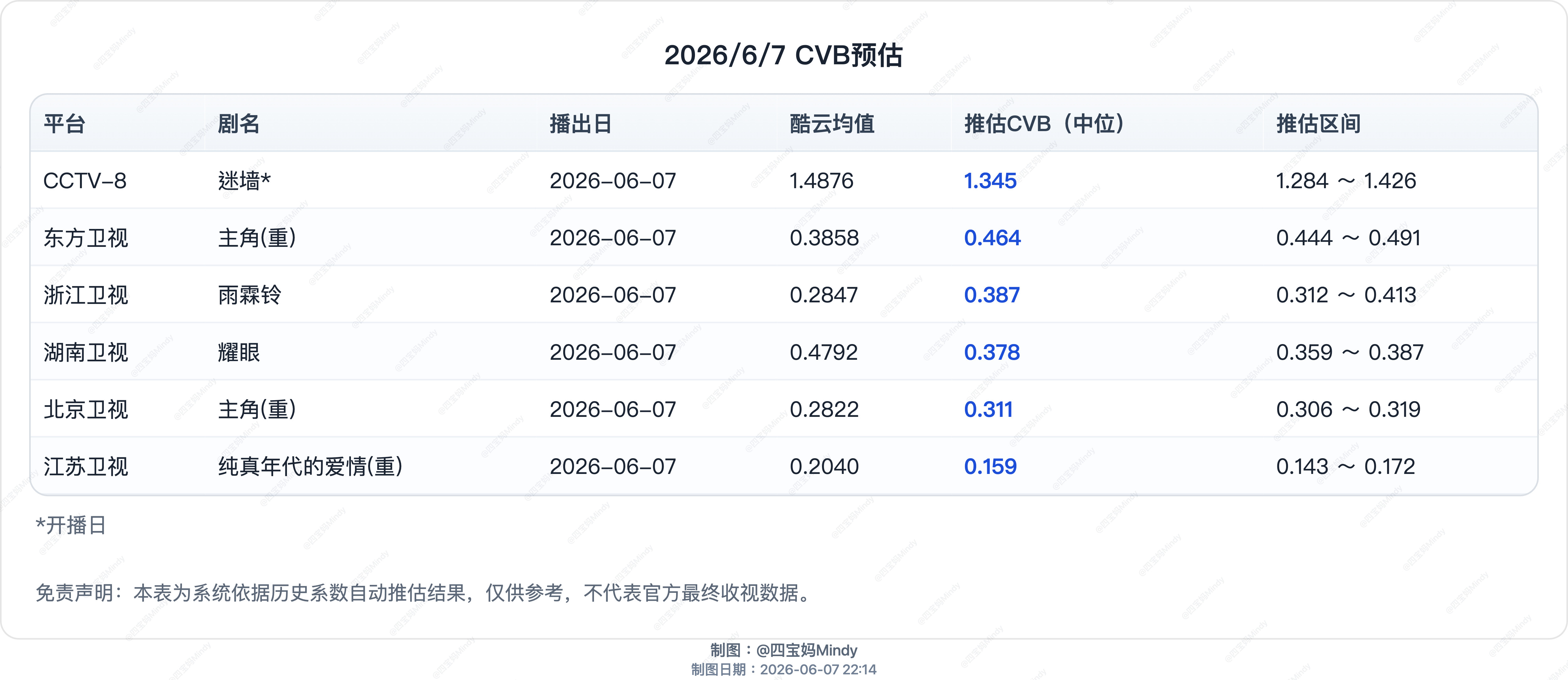
Task: Click the '*开播日' footnote
Action: point(71,525)
